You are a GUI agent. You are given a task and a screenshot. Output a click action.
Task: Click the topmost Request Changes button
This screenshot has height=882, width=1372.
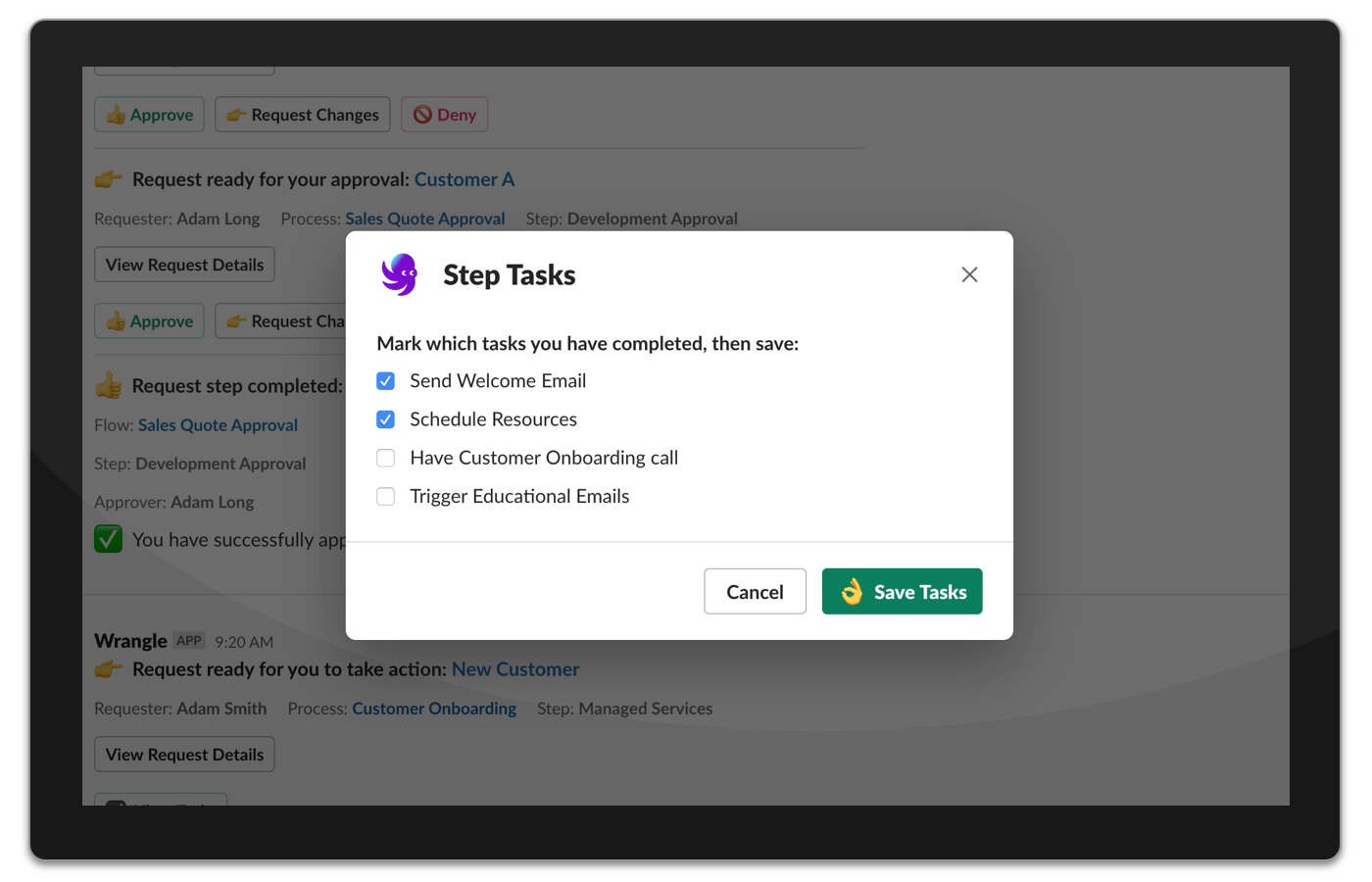303,115
